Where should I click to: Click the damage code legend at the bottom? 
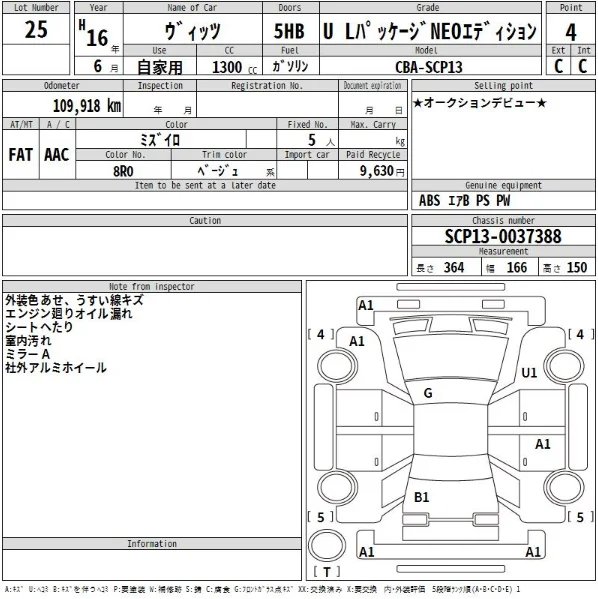pyautogui.click(x=262, y=589)
